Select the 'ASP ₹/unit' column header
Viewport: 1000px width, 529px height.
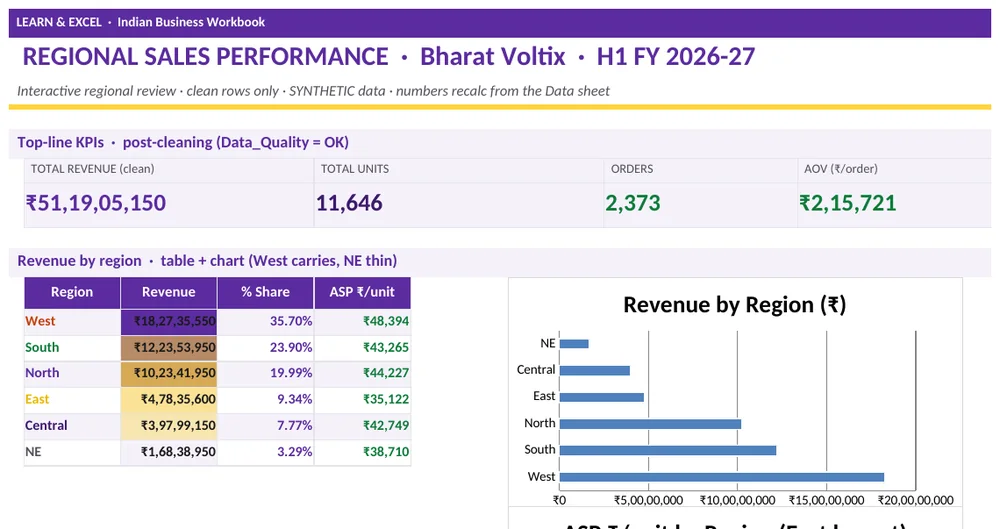click(362, 293)
